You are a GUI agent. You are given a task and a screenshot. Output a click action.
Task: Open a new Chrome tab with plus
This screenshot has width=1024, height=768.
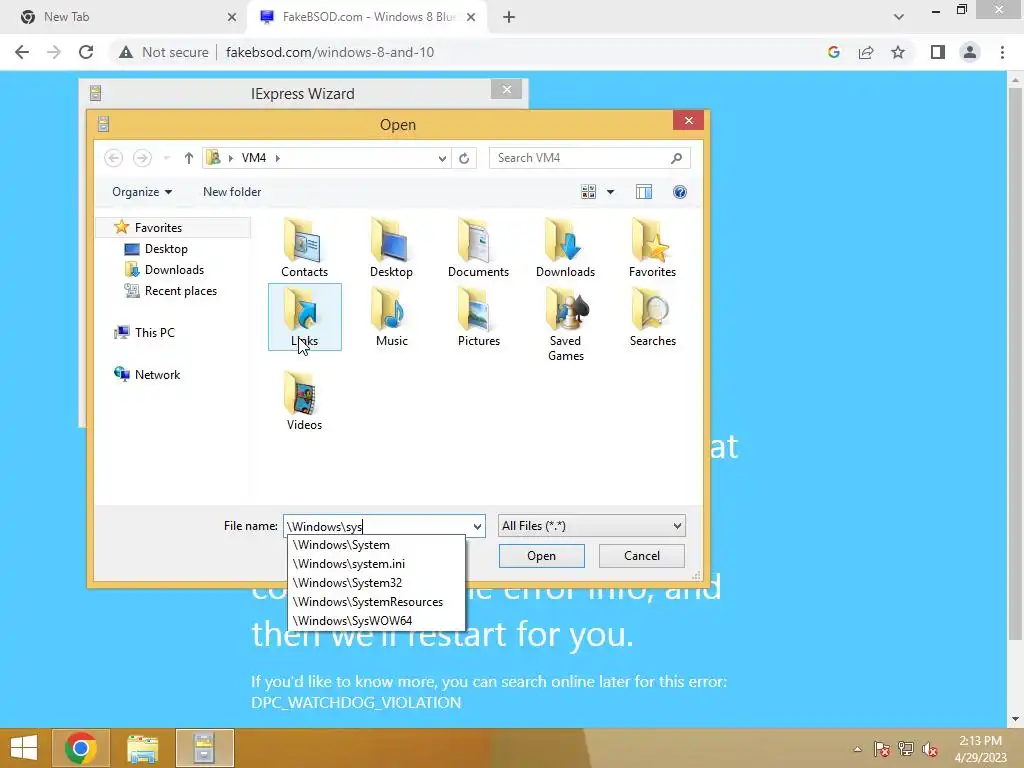[509, 17]
